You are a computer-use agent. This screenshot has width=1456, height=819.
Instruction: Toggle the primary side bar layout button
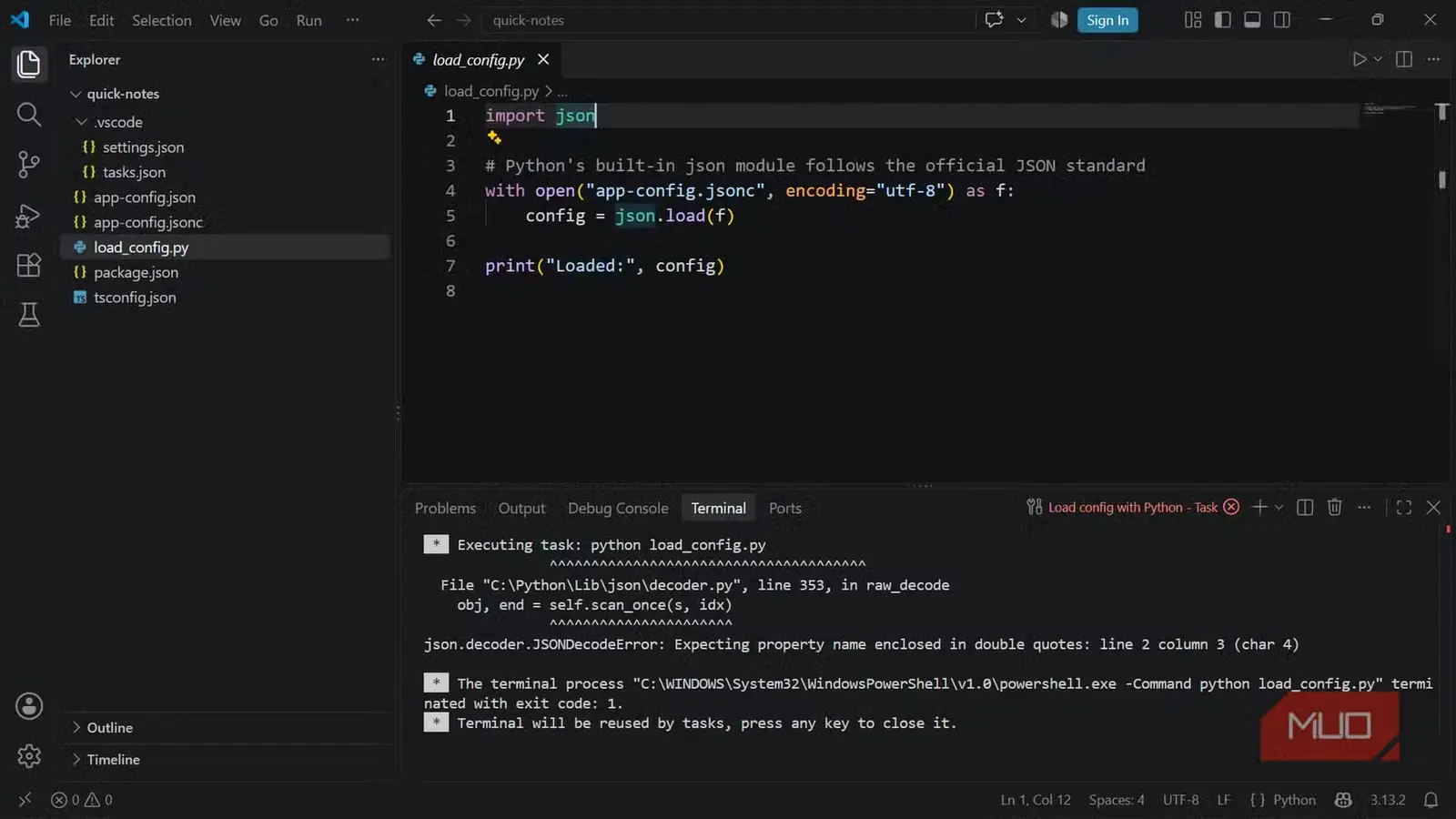tap(1222, 20)
